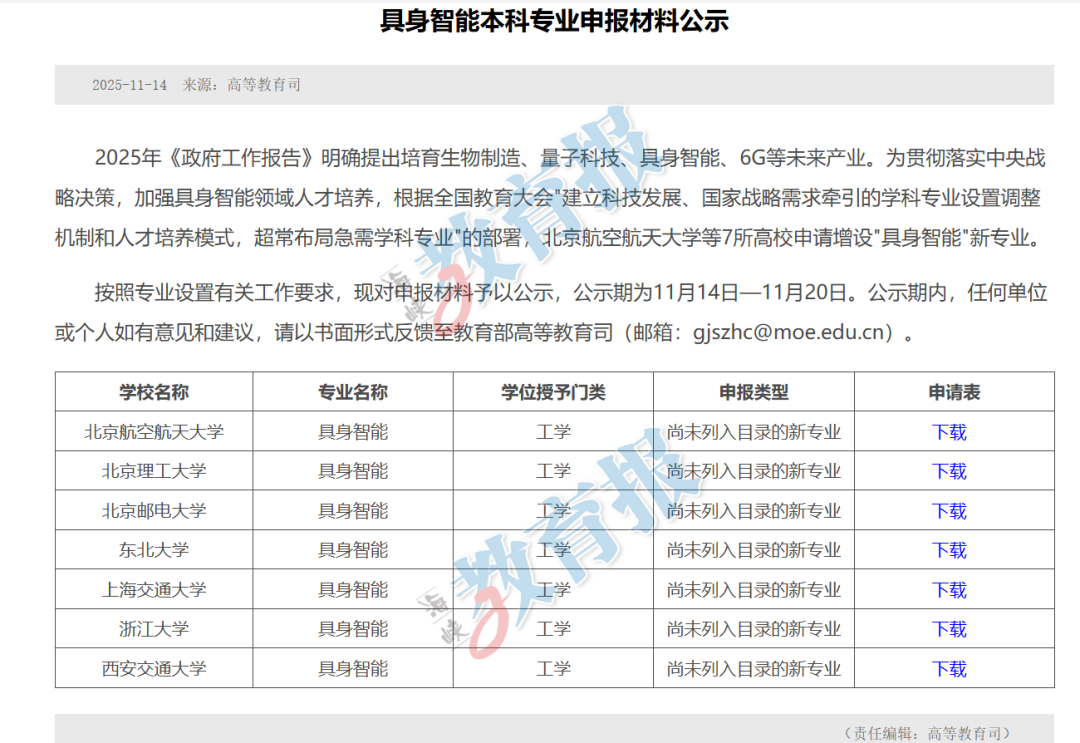Select the 西安交通大学 table cell
The width and height of the screenshot is (1080, 743).
[154, 669]
